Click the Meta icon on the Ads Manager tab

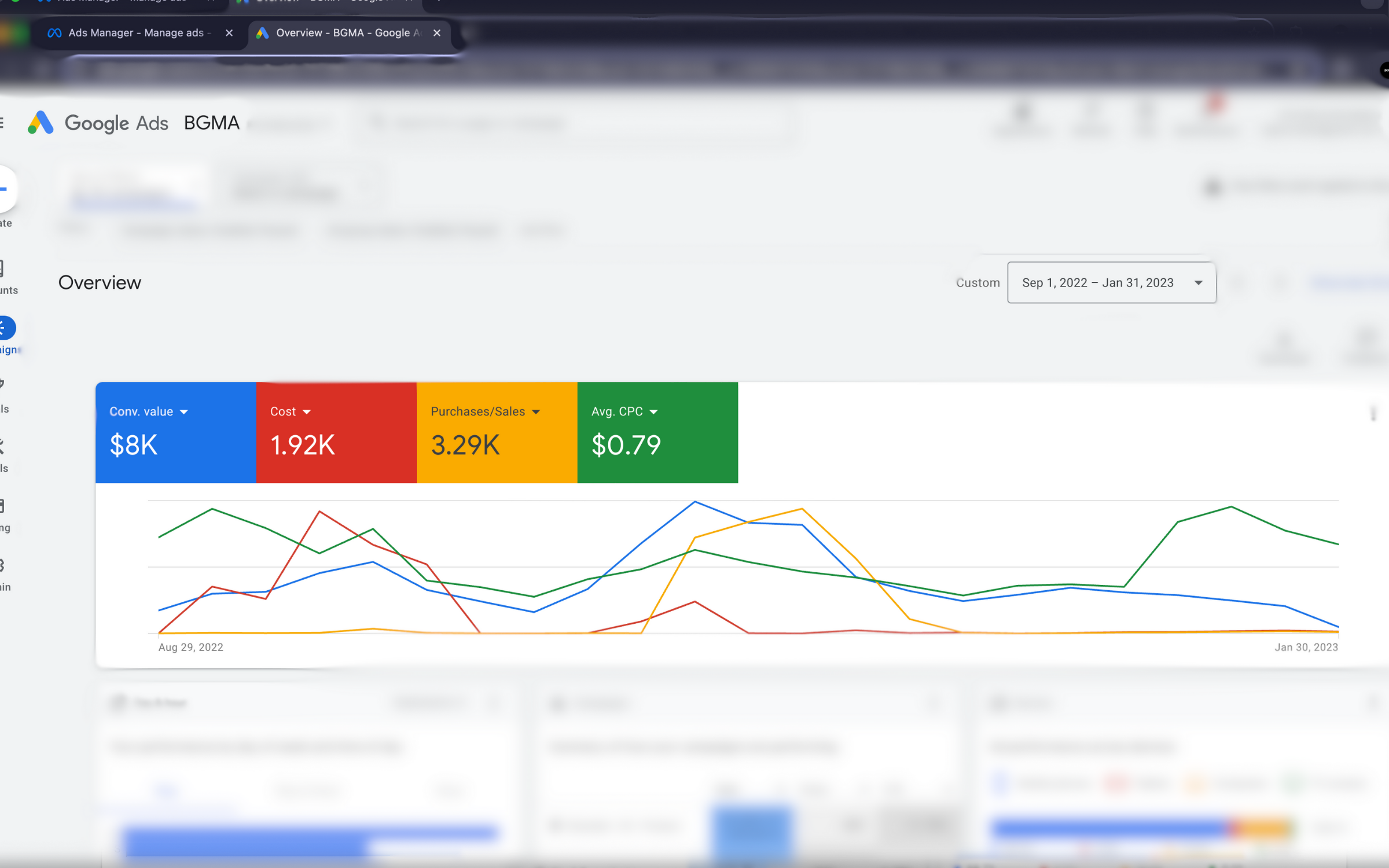[55, 33]
